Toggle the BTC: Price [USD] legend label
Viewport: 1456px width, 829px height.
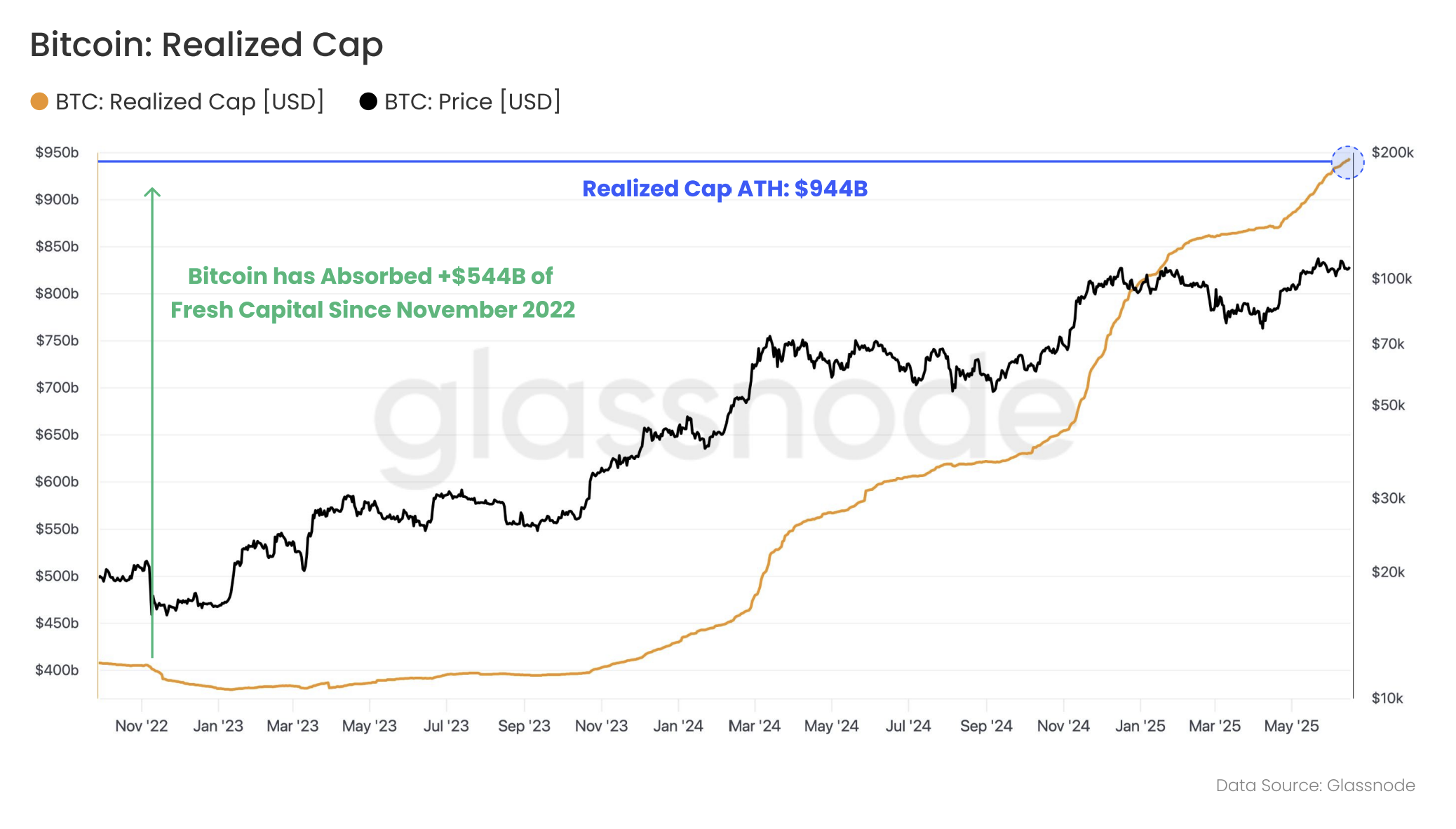pyautogui.click(x=472, y=102)
